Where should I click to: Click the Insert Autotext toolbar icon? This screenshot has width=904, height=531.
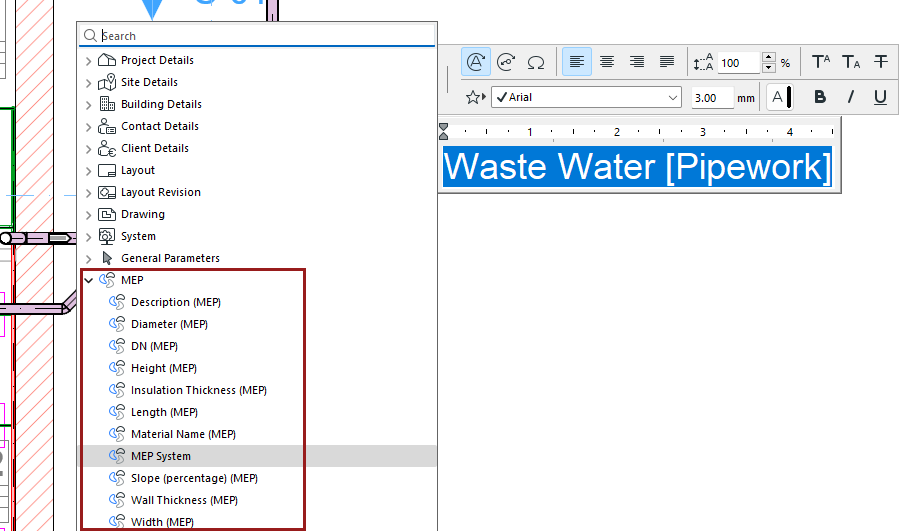point(476,62)
